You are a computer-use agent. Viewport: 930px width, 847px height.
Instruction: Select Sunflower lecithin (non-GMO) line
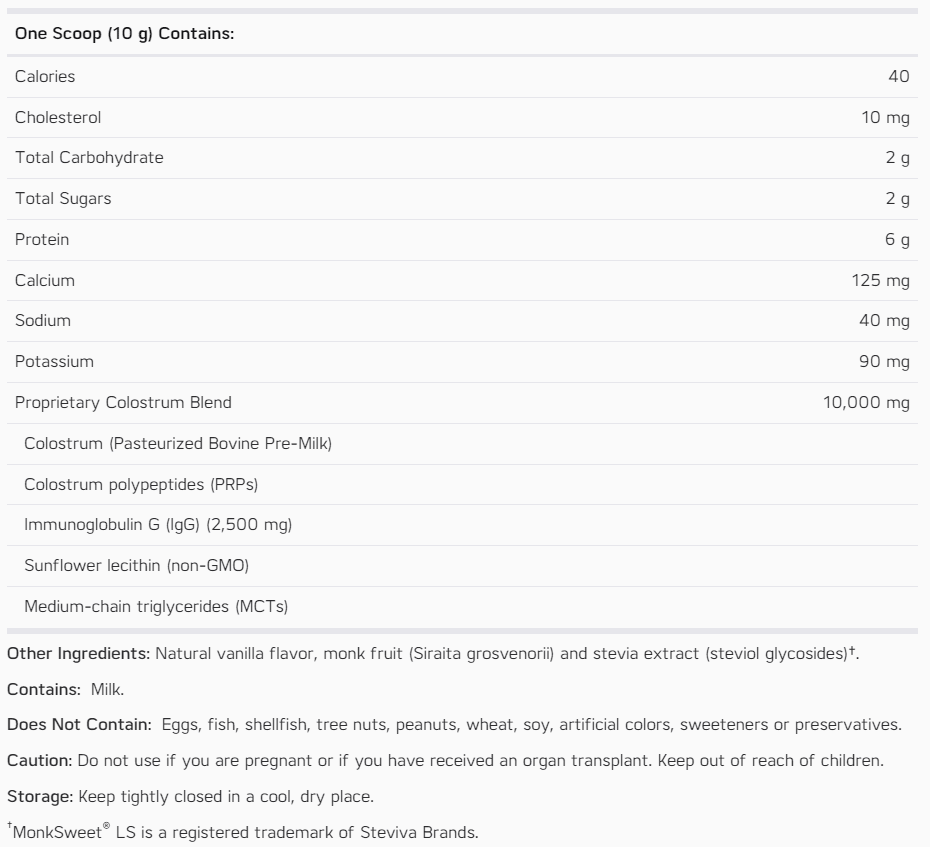136,566
